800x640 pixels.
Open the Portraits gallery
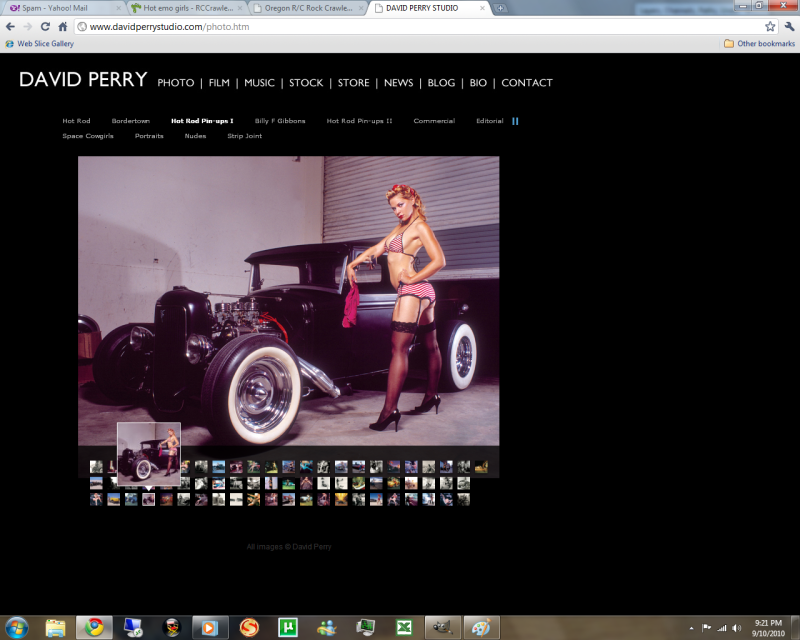coord(149,136)
